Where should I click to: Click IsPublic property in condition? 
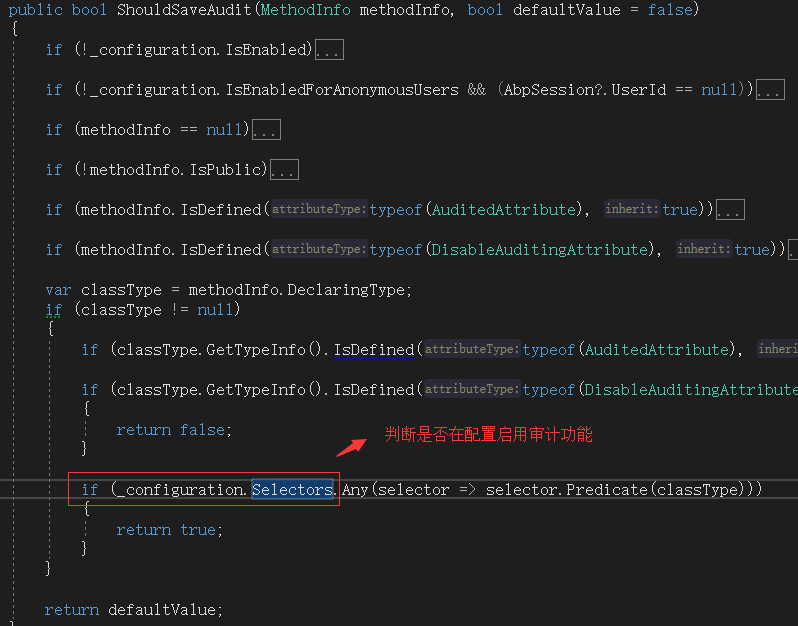tap(225, 170)
